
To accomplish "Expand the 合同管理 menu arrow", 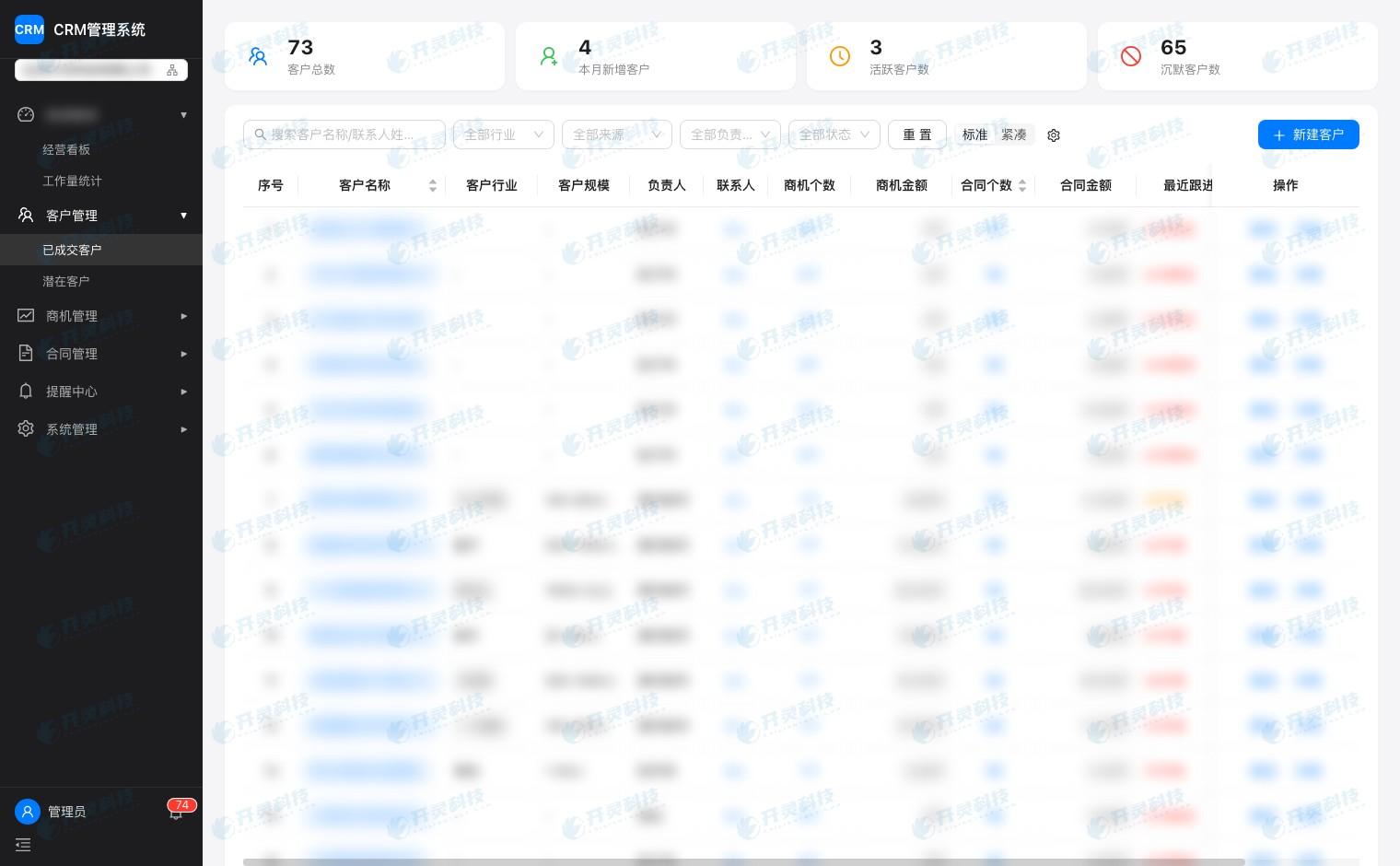I will (x=183, y=353).
